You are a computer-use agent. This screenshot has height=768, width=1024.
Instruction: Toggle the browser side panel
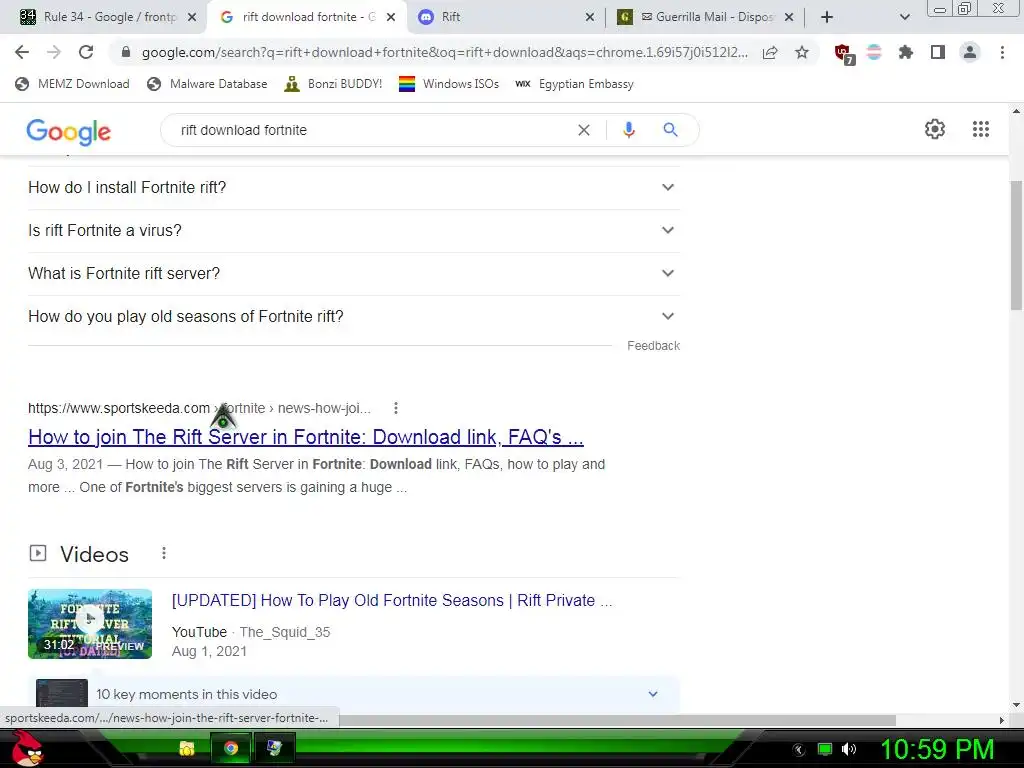point(938,52)
